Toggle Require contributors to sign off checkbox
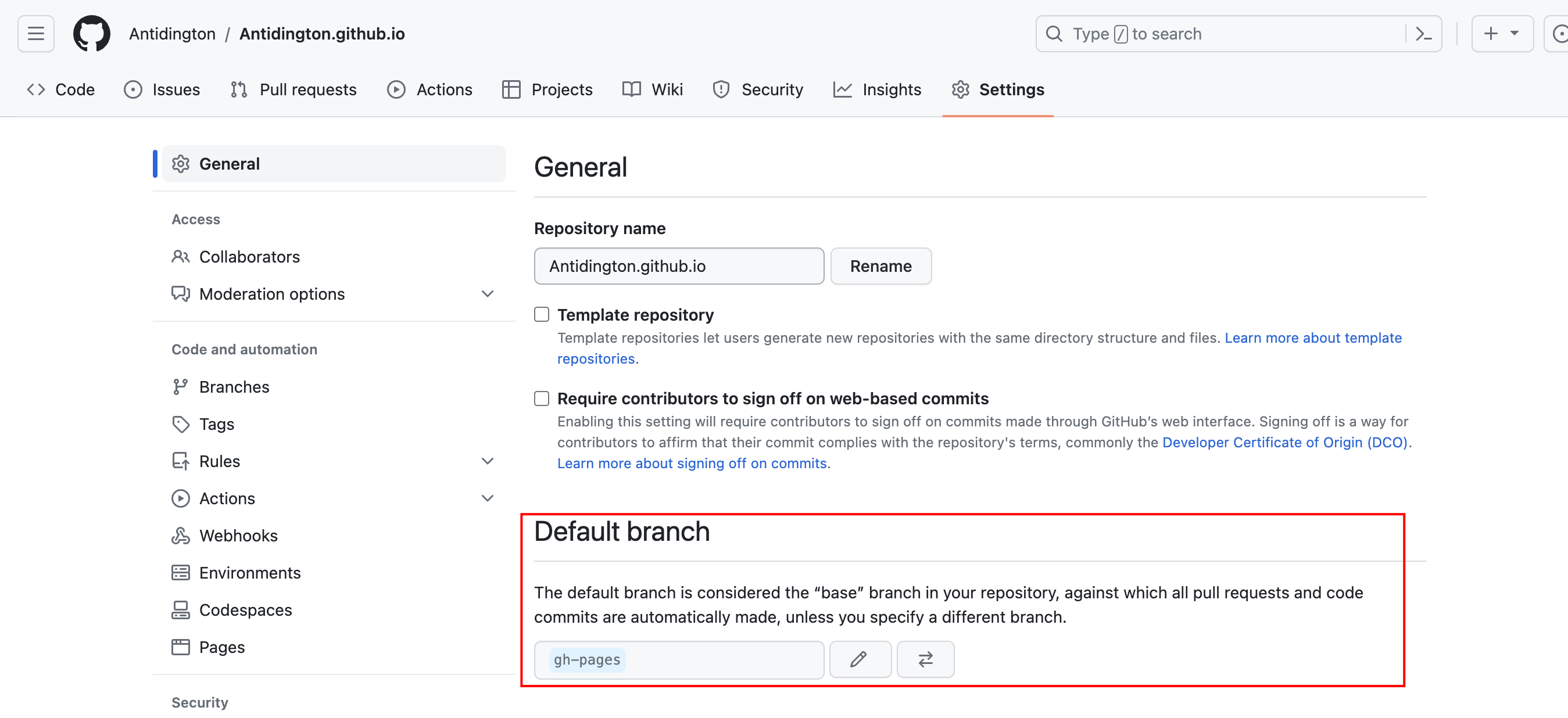 point(541,399)
